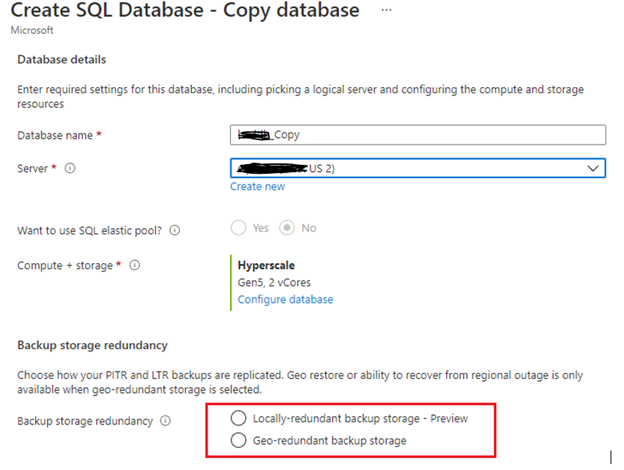Select No for SQL elastic pool

[x=287, y=228]
